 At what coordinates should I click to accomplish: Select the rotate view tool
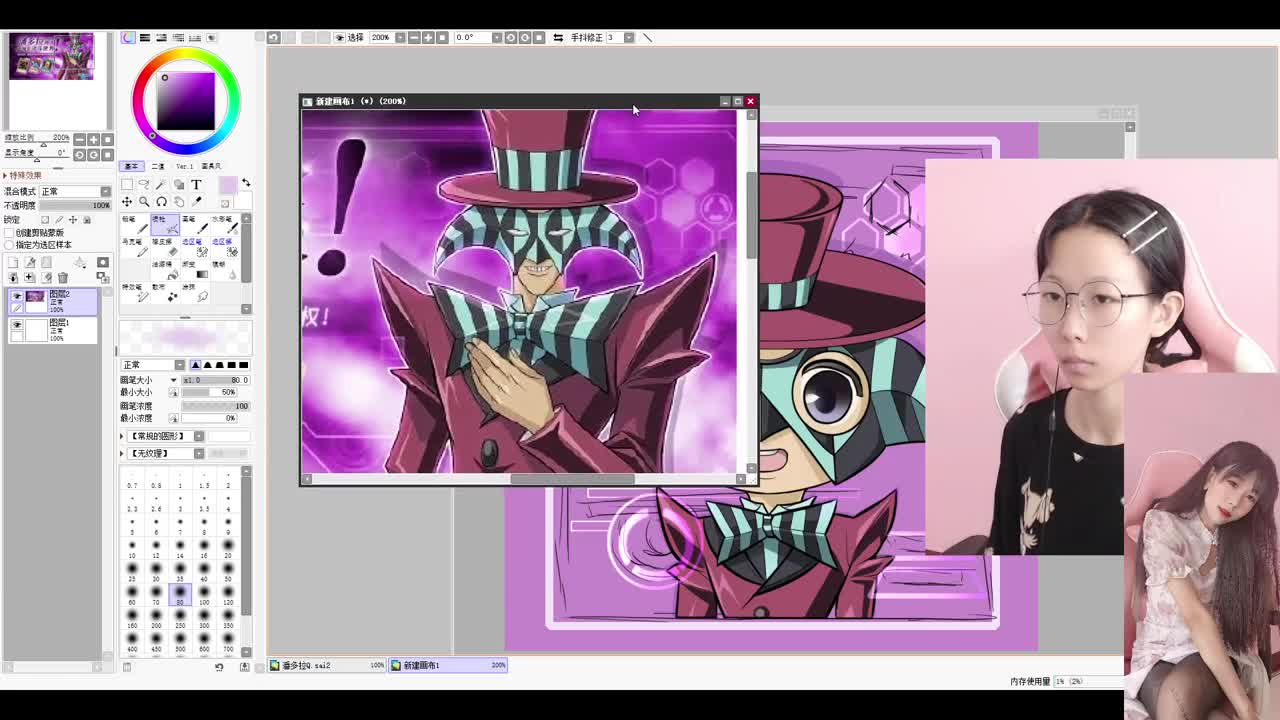coord(161,202)
